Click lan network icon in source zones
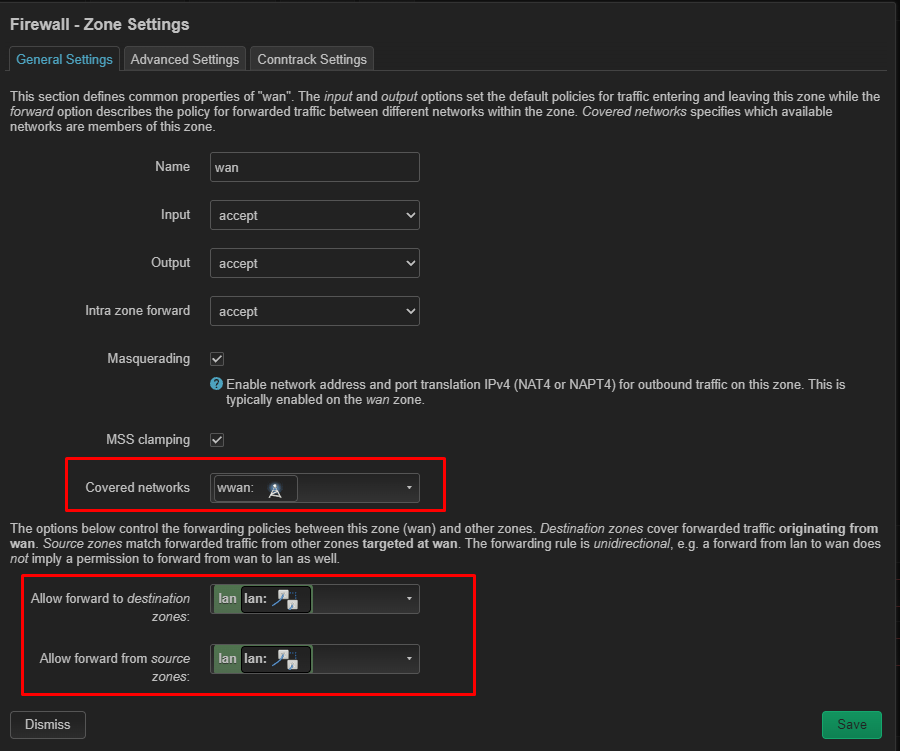 [x=285, y=659]
